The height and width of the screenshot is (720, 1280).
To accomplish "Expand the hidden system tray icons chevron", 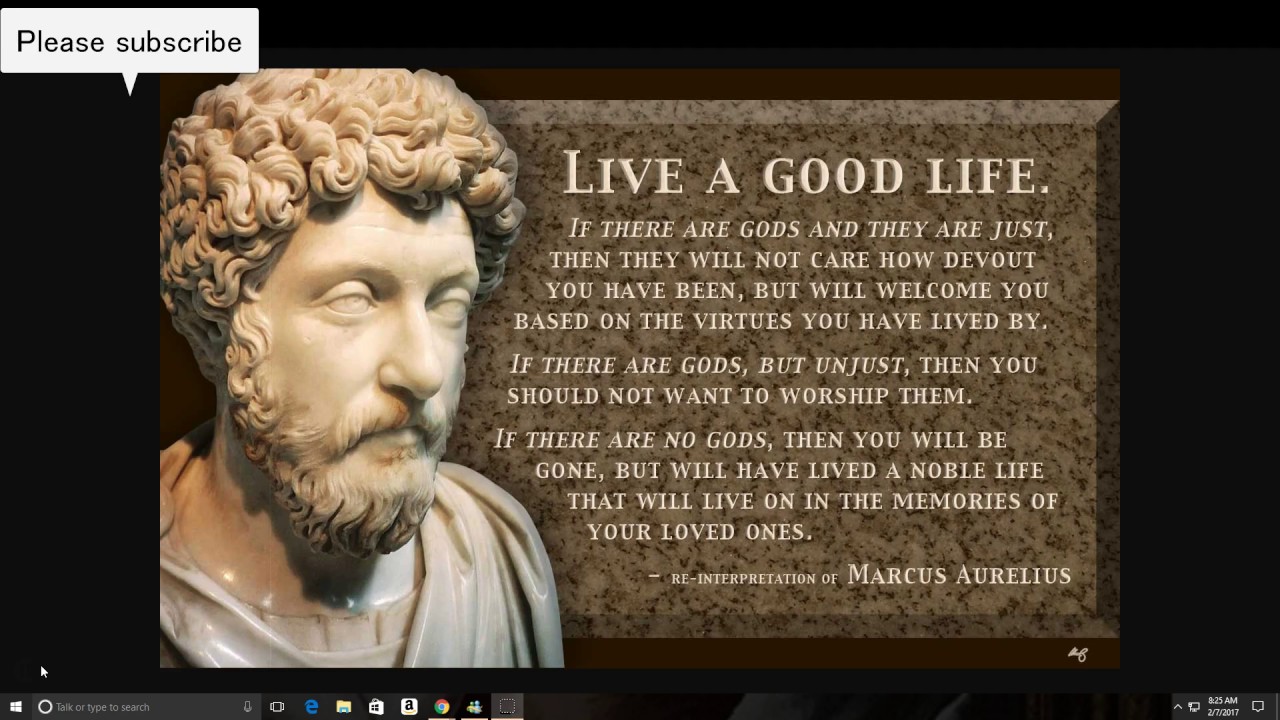I will 1177,707.
